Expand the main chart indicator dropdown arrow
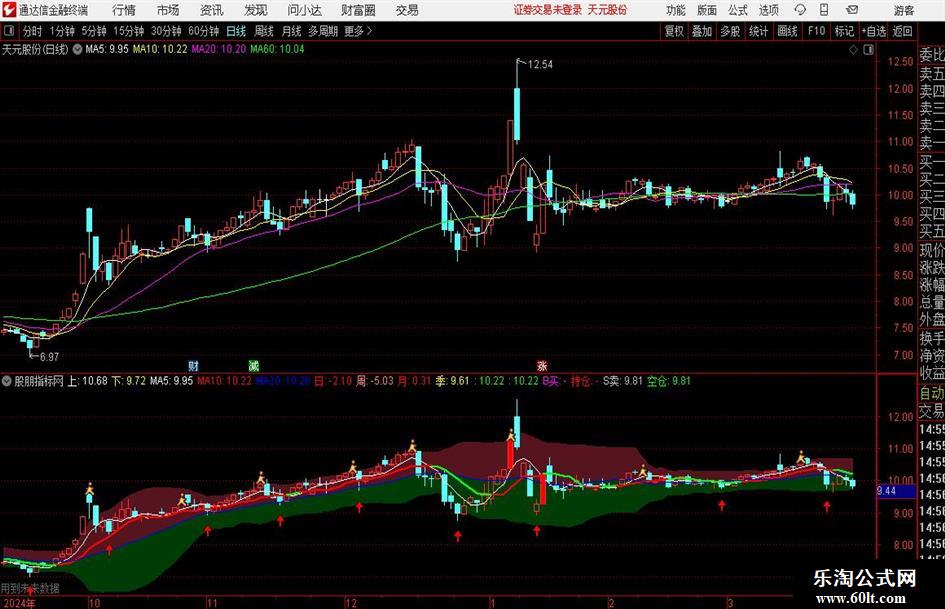Screen dimensions: 945x609 pos(78,49)
